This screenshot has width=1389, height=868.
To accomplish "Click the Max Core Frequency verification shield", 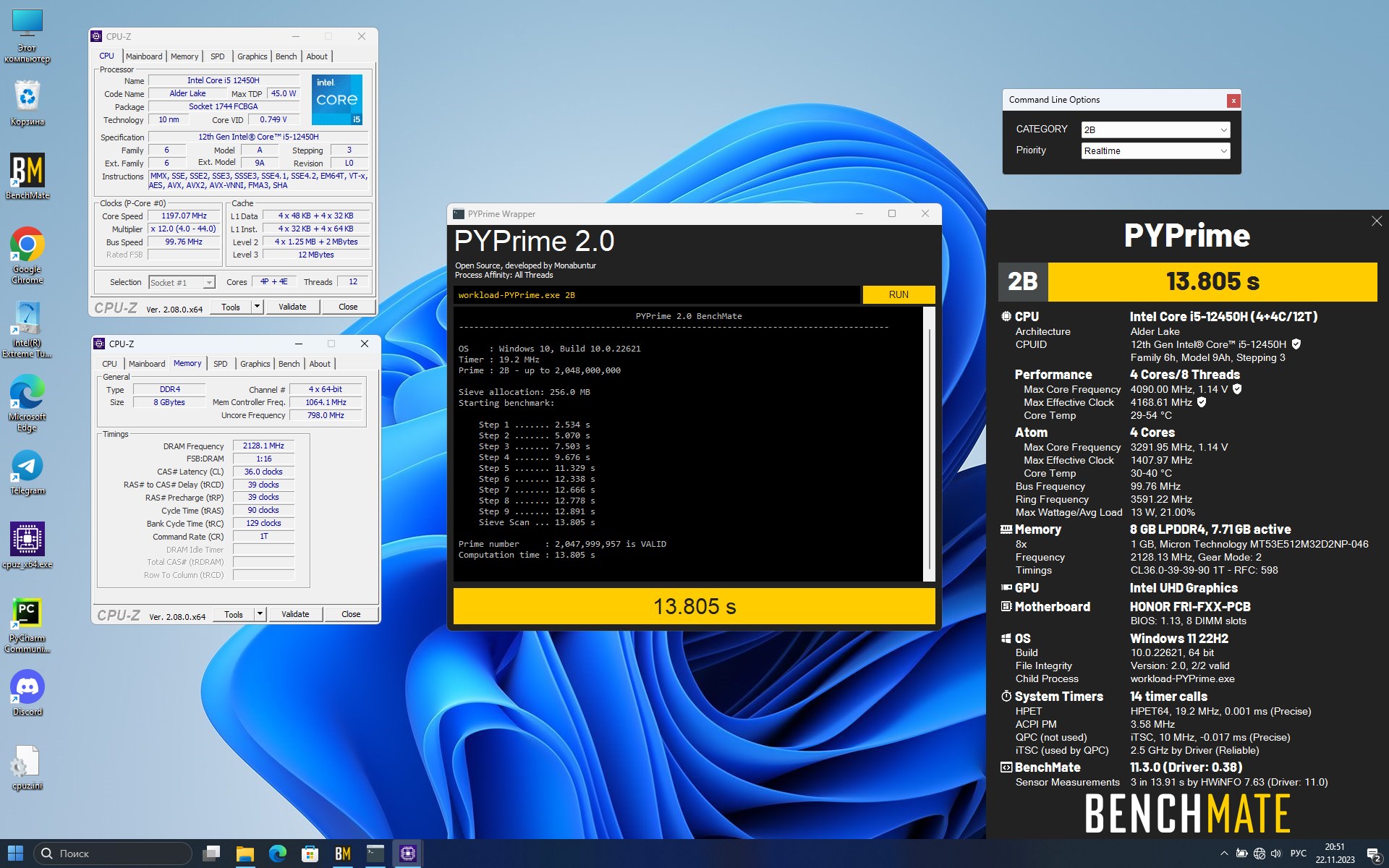I will (1237, 389).
